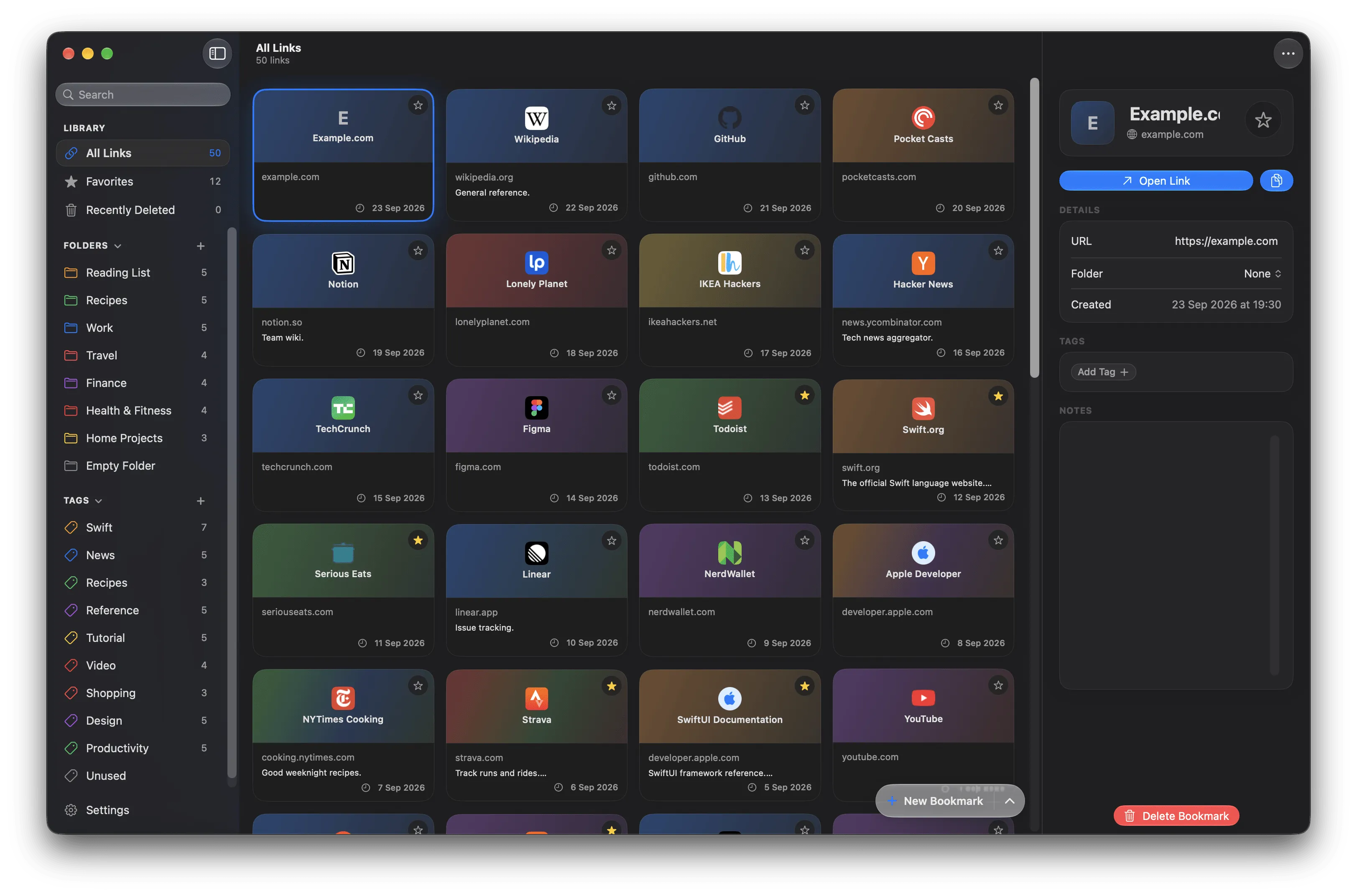Toggle the sidebar visibility icon

tap(217, 54)
